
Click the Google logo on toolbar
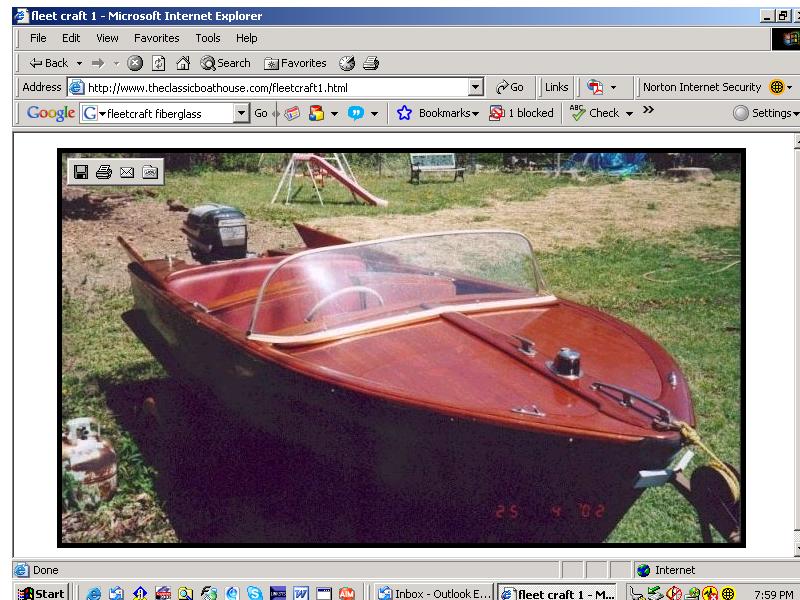(x=51, y=113)
